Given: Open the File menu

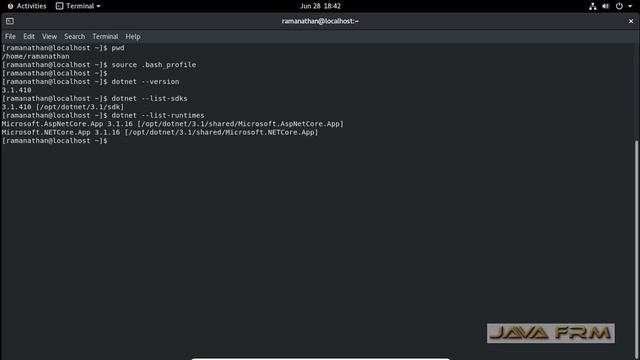Looking at the screenshot, I should point(10,36).
